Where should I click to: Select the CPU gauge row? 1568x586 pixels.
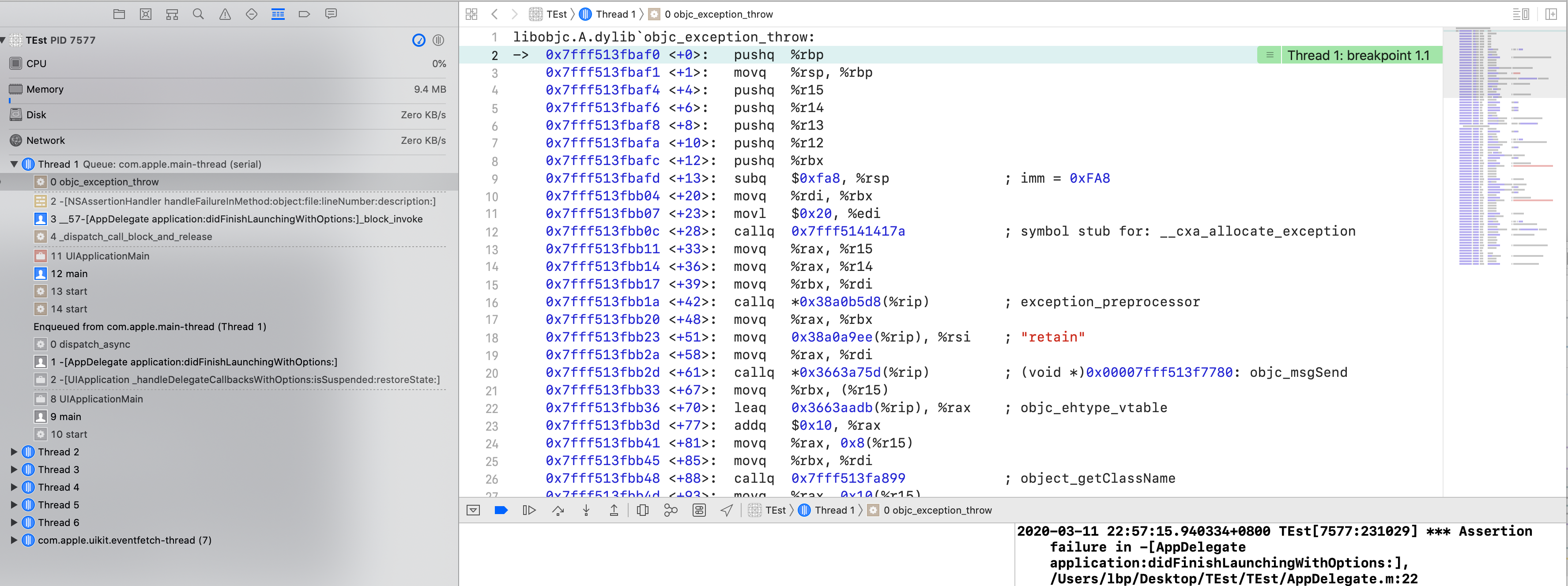[229, 64]
